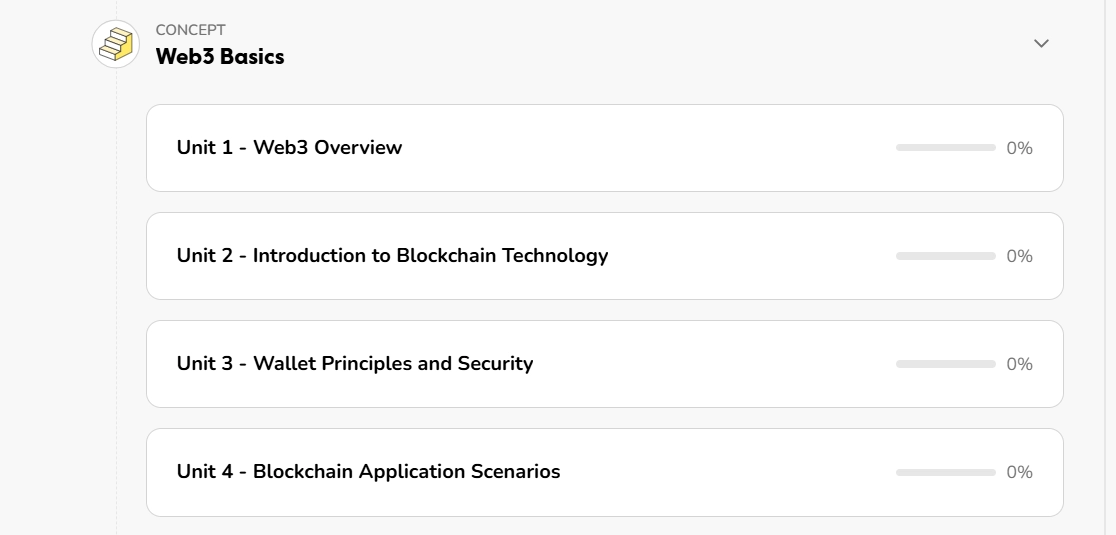Click Unit 4's 0% completion text
The height and width of the screenshot is (535, 1116).
coord(1019,472)
